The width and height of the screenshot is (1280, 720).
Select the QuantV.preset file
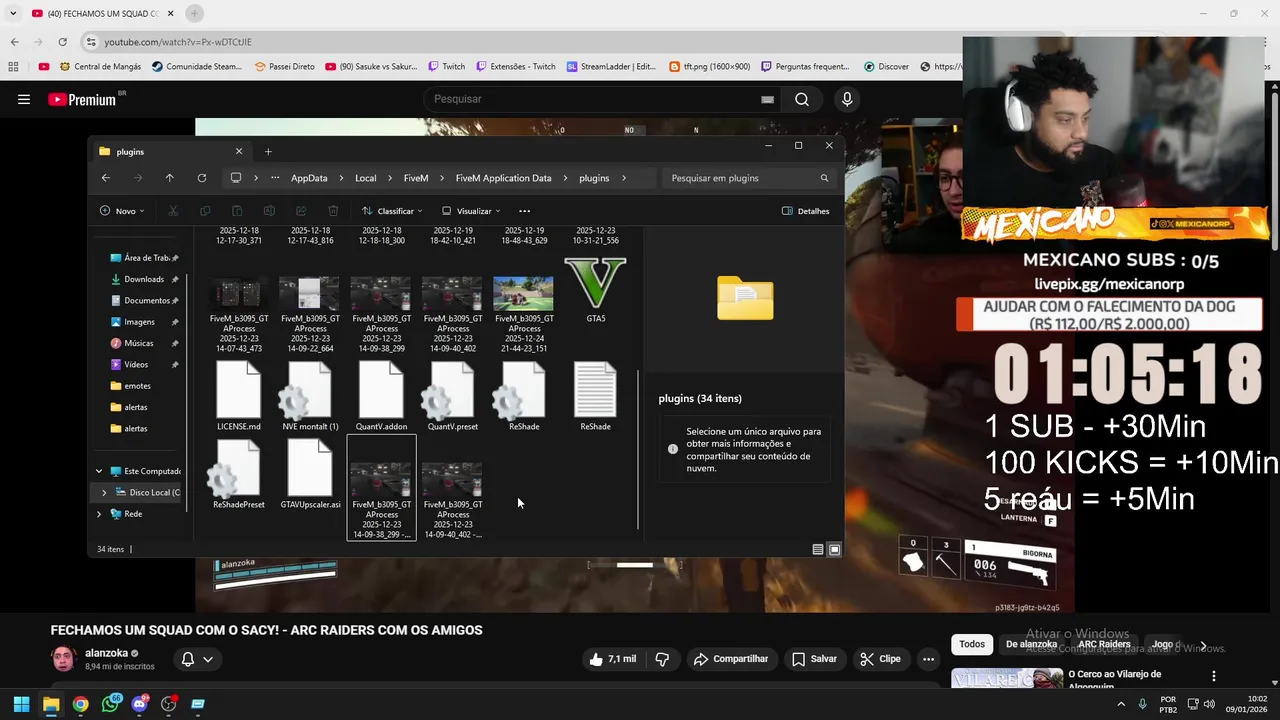[452, 397]
